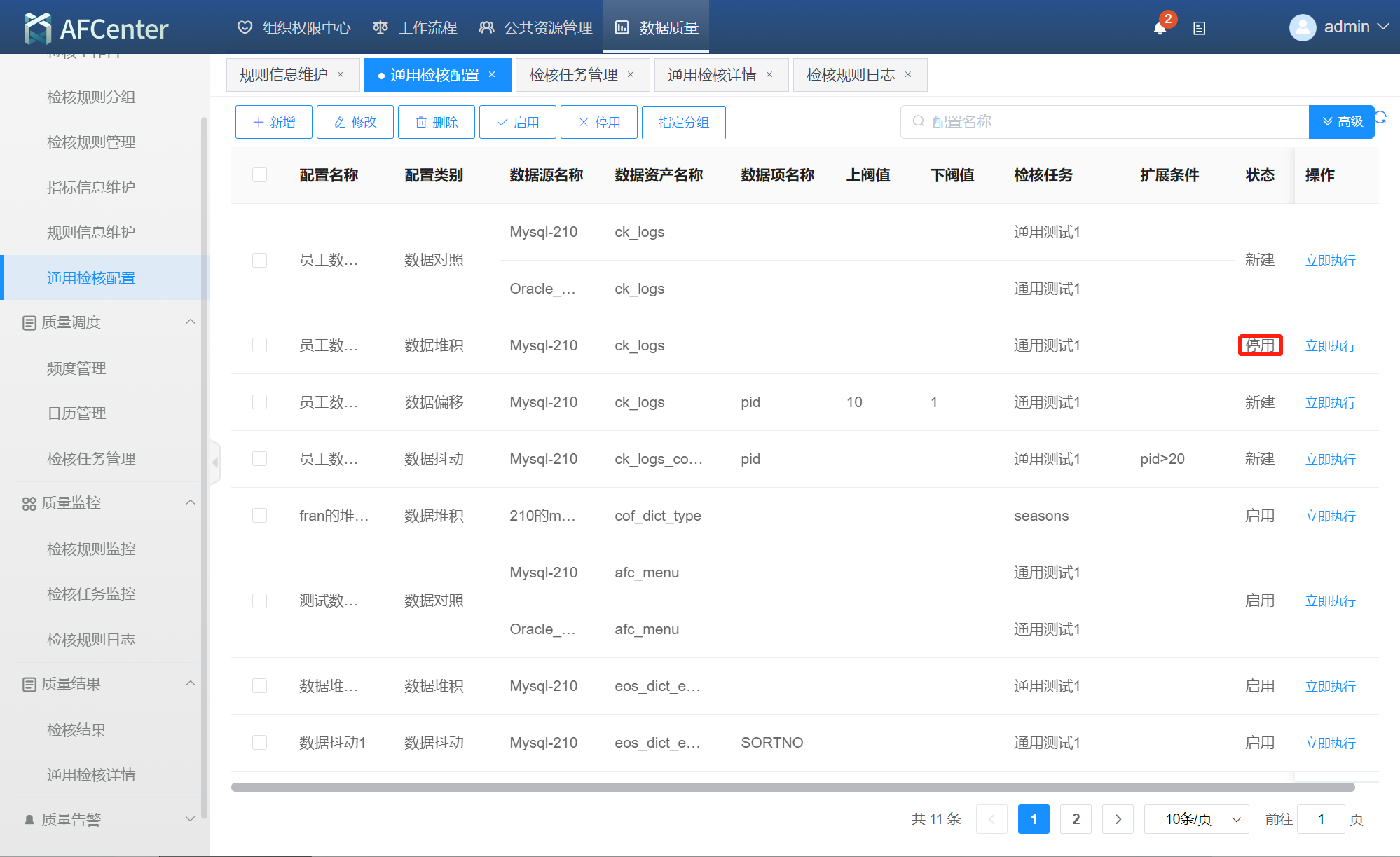
Task: Click 立即执行 link for seasons row
Action: [x=1330, y=516]
